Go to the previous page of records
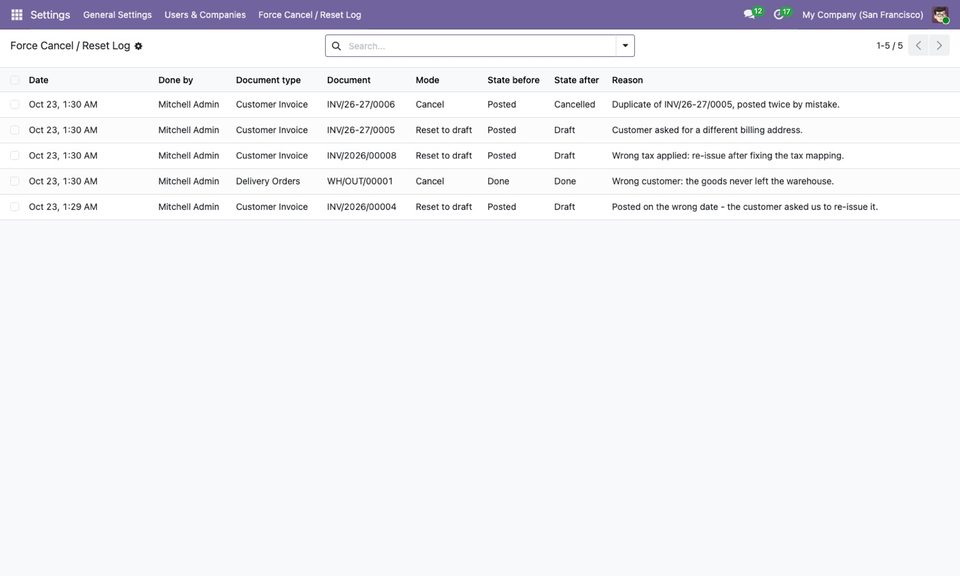 point(918,45)
